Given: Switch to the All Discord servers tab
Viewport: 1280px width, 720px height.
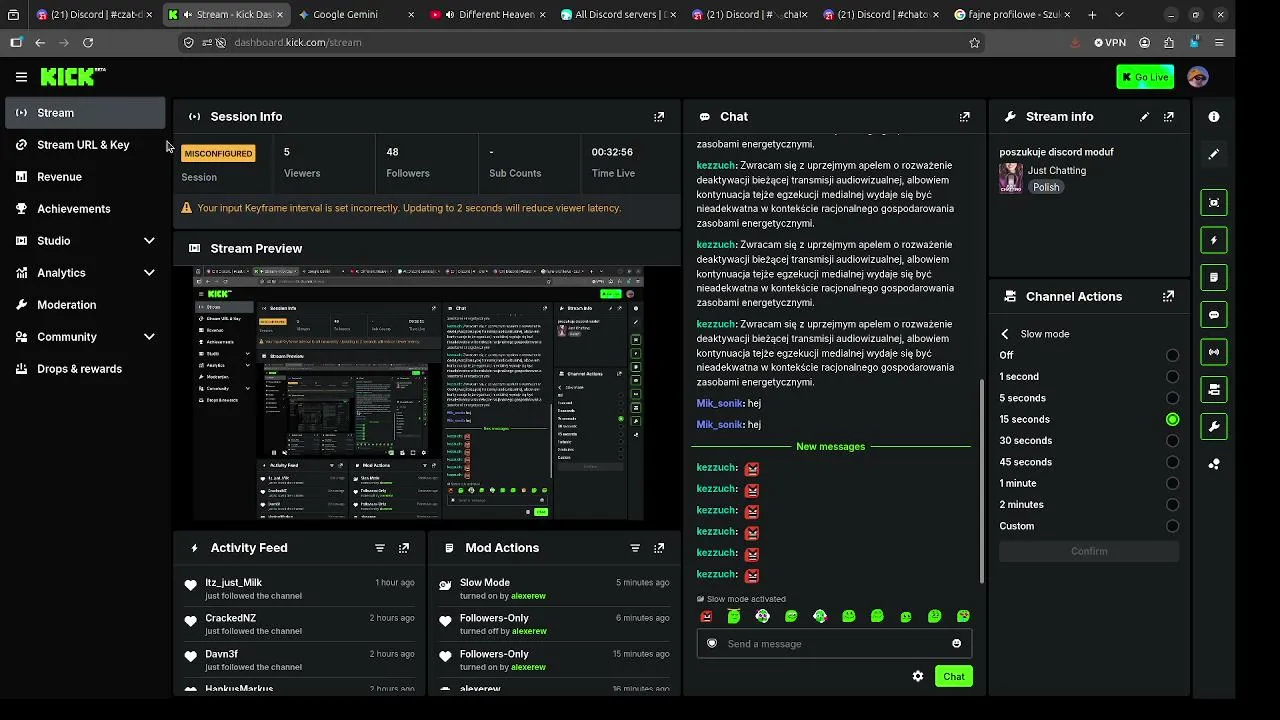Looking at the screenshot, I should coord(617,15).
